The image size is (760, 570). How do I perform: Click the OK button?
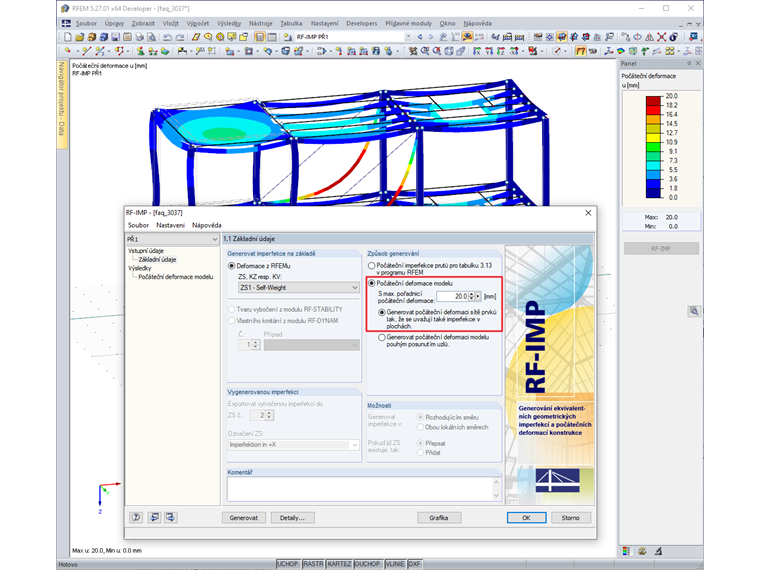(x=526, y=518)
